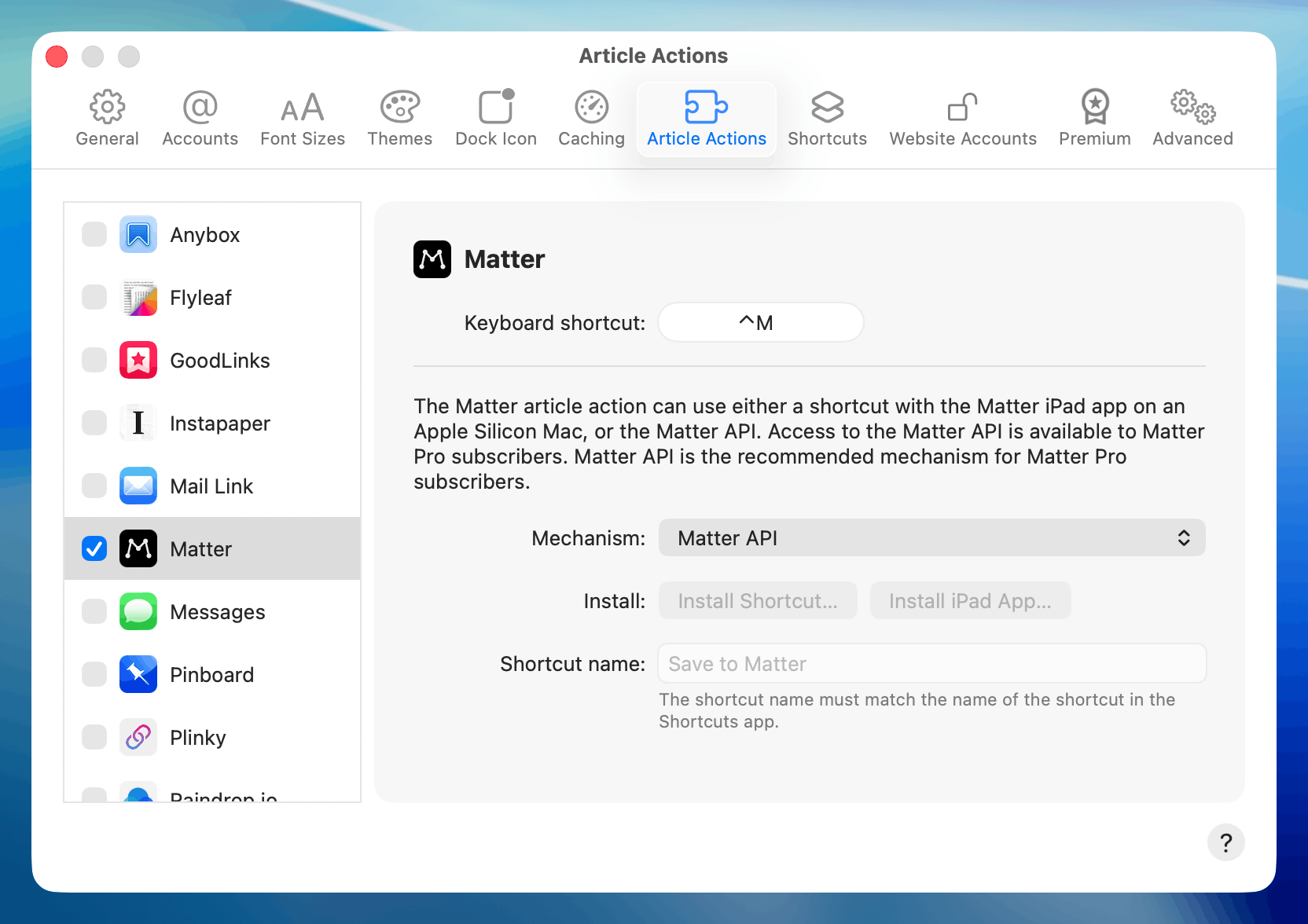This screenshot has height=924, width=1308.
Task: Click Install iPad App button
Action: pyautogui.click(x=970, y=600)
